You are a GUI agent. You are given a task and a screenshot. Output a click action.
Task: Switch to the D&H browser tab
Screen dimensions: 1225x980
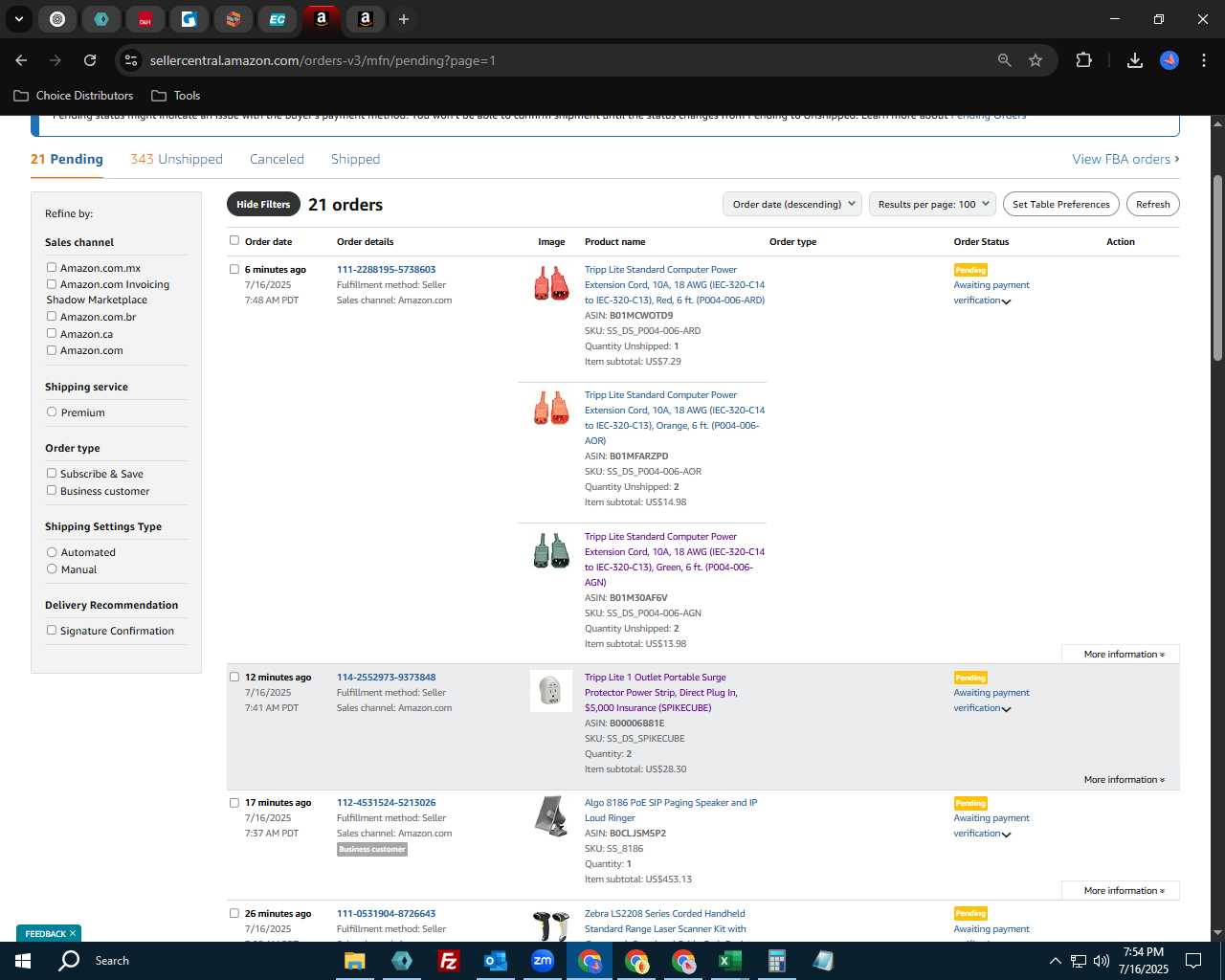(145, 19)
